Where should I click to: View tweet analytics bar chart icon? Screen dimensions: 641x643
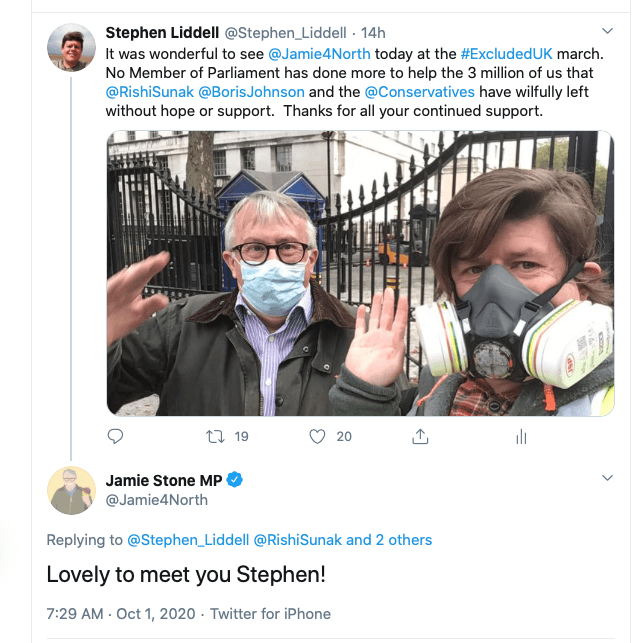520,437
